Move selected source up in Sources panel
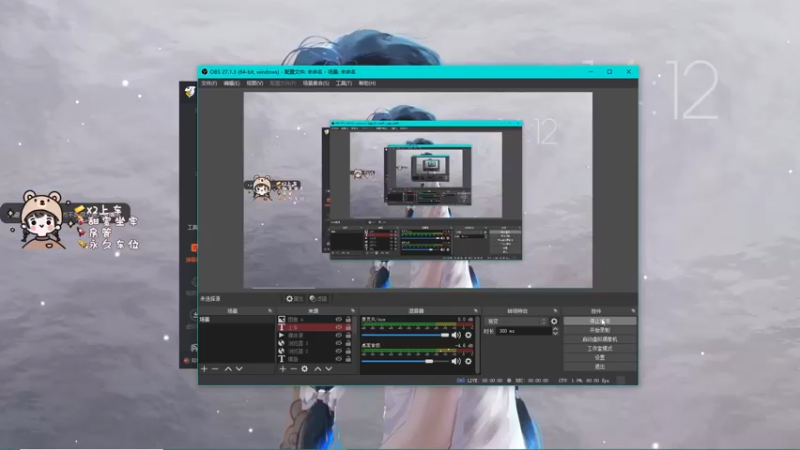Screen dimensions: 800x450 tap(318, 368)
